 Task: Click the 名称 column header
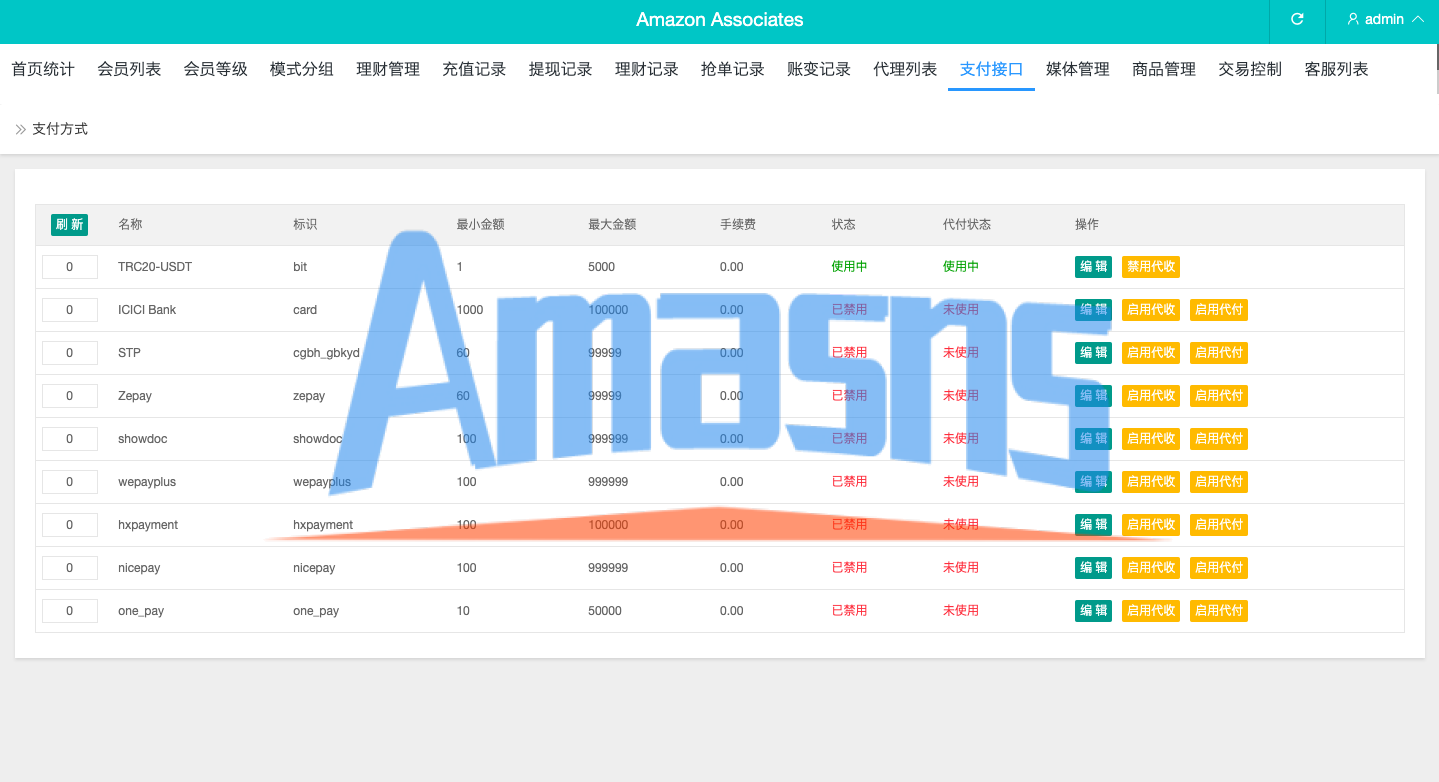coord(130,224)
